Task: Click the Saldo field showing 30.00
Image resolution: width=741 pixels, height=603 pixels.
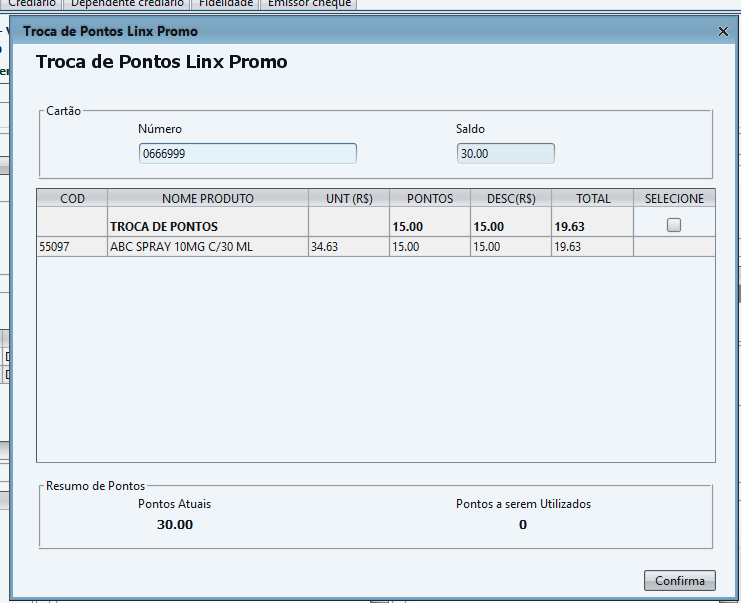Action: [x=506, y=154]
